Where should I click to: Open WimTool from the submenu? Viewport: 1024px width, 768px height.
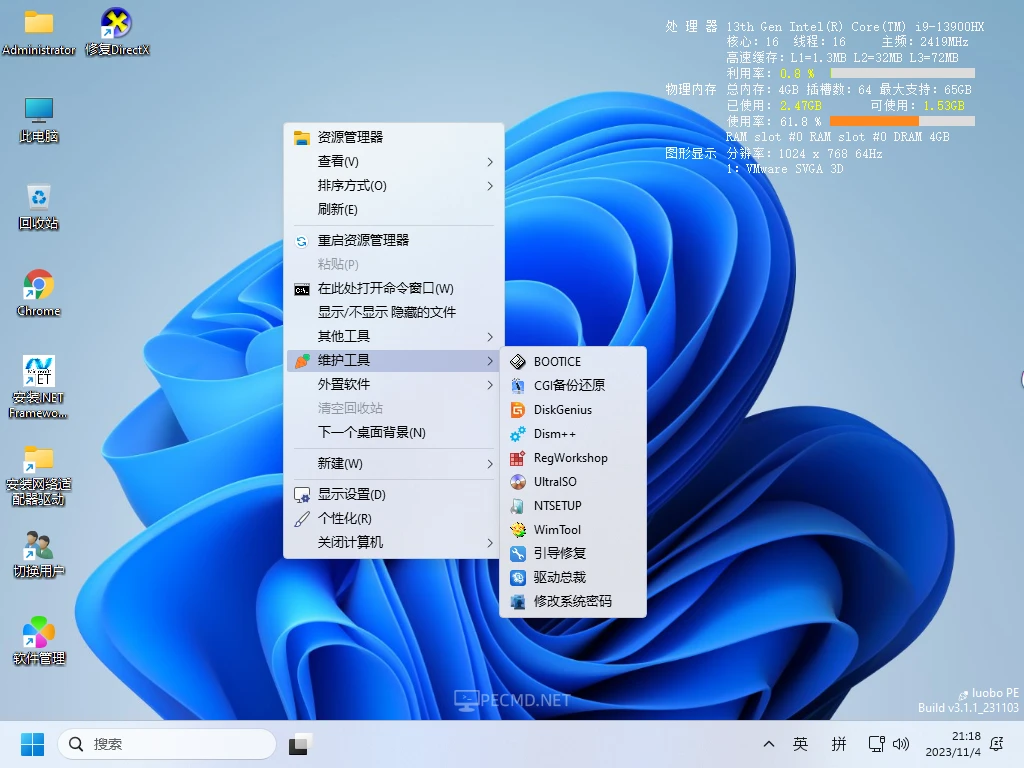point(573,530)
